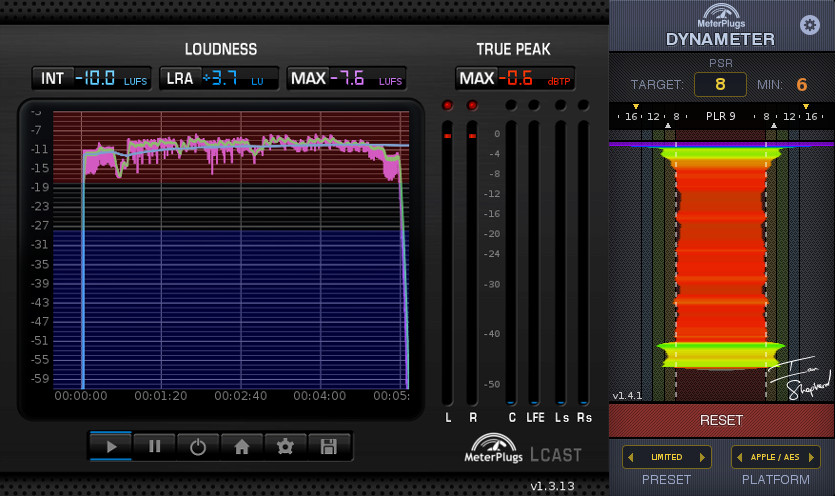Select next preset with LIMITED right arrow
The width and height of the screenshot is (836, 496).
click(702, 457)
